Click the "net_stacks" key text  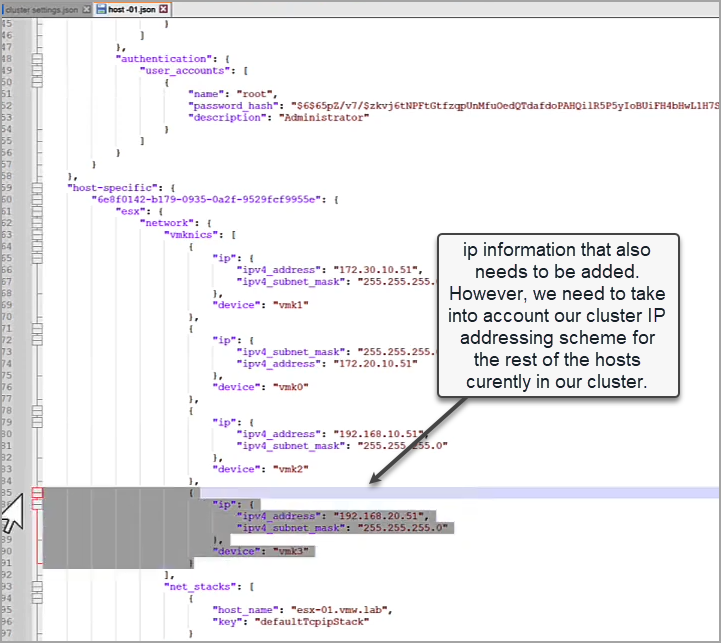pyautogui.click(x=200, y=586)
